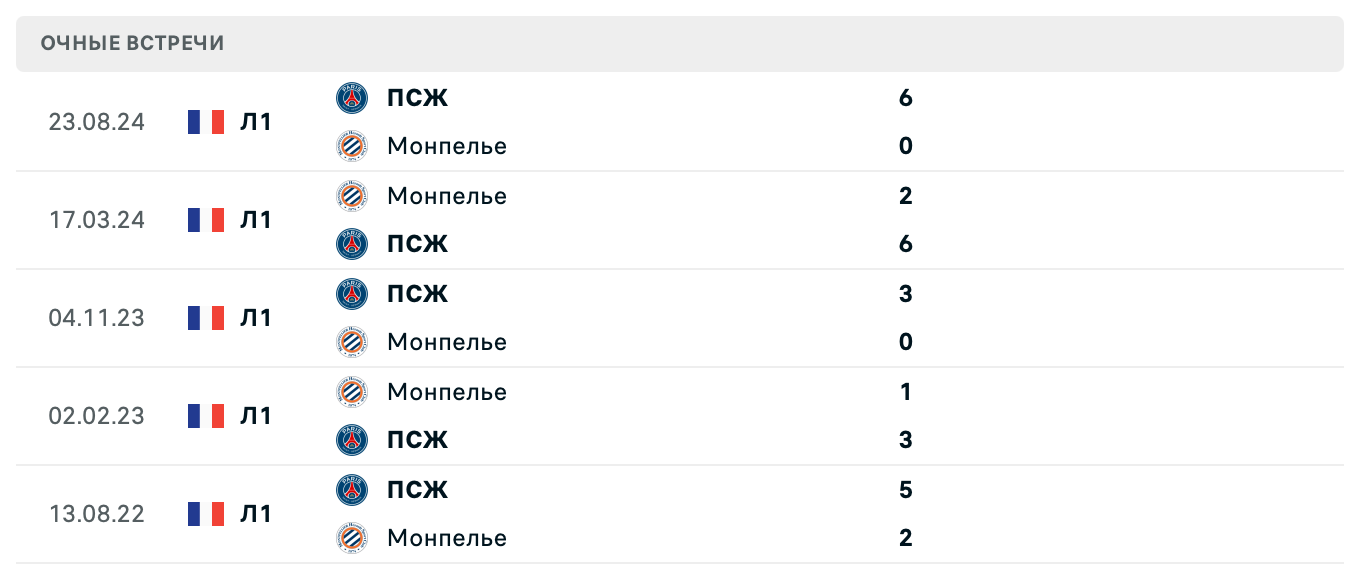Click the Montpellier logo in the 23.08.24 match

[352, 146]
